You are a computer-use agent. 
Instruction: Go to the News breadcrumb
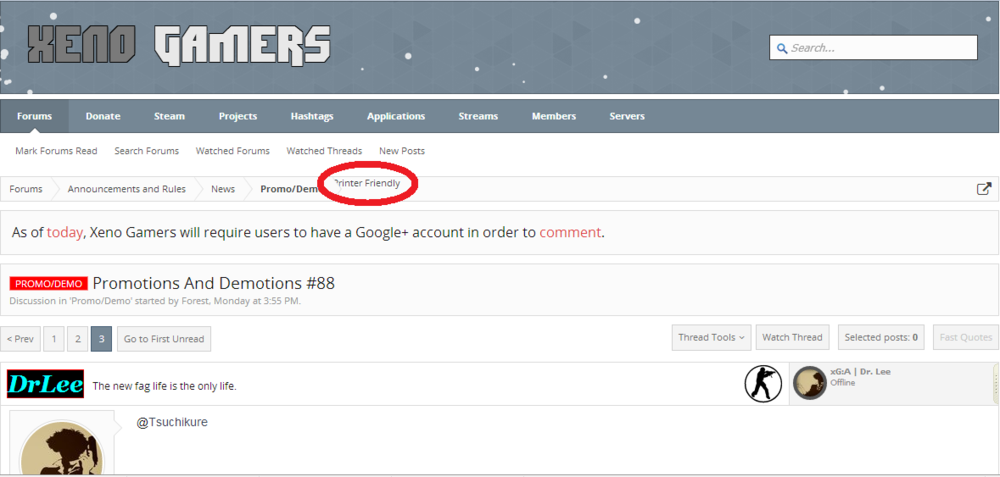click(x=223, y=189)
